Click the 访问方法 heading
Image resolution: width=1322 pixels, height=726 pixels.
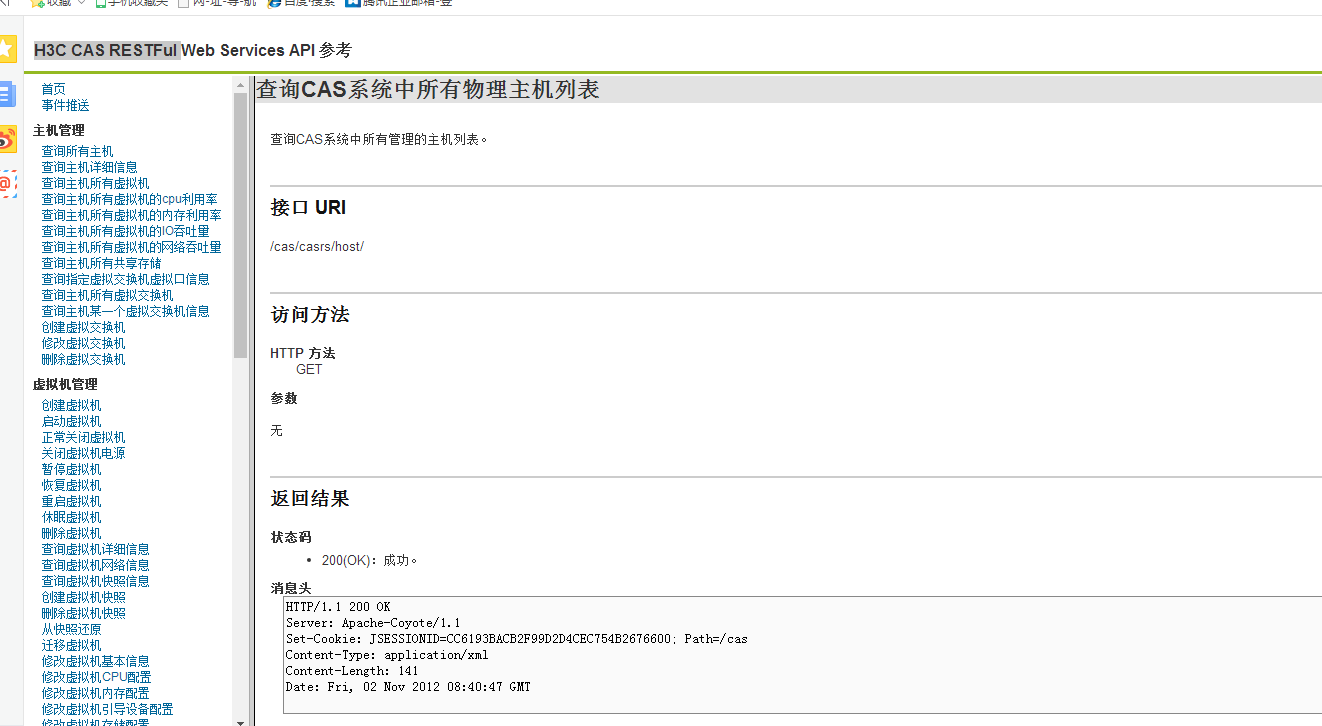point(310,314)
